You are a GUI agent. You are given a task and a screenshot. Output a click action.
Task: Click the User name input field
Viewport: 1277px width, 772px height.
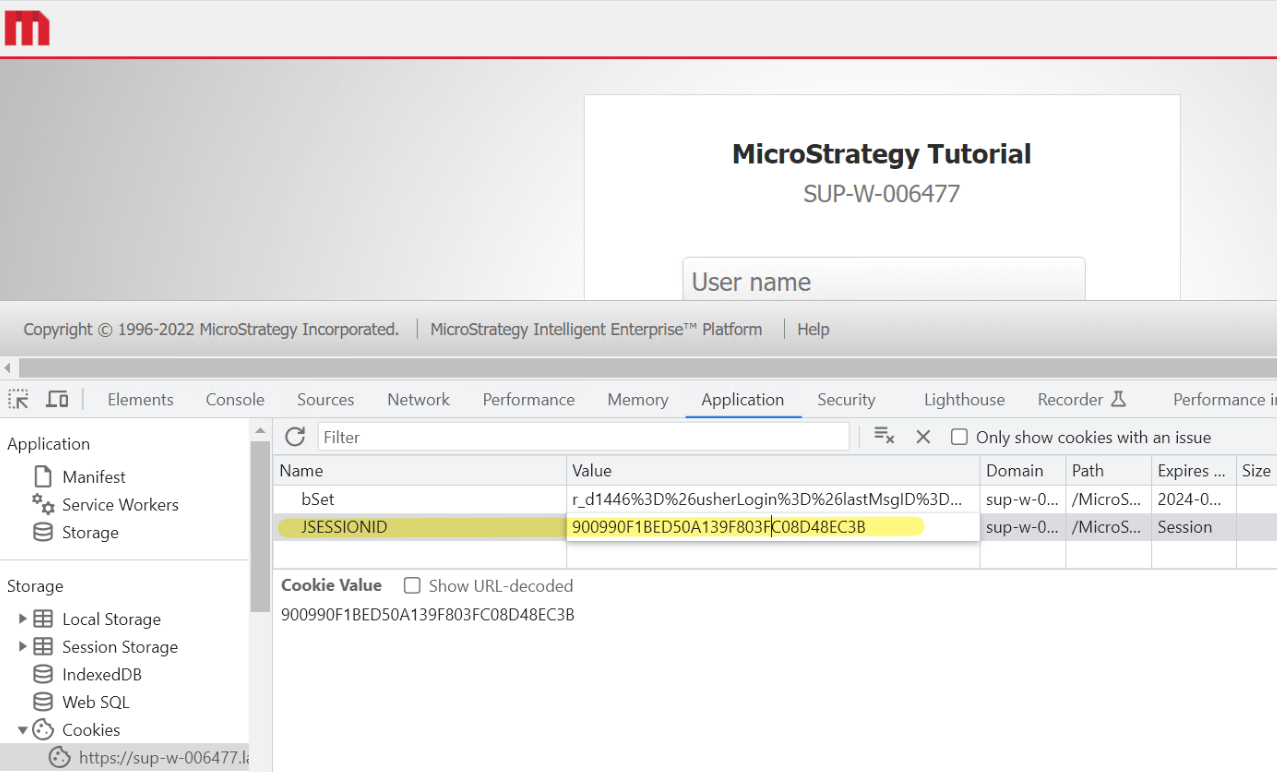(x=883, y=281)
